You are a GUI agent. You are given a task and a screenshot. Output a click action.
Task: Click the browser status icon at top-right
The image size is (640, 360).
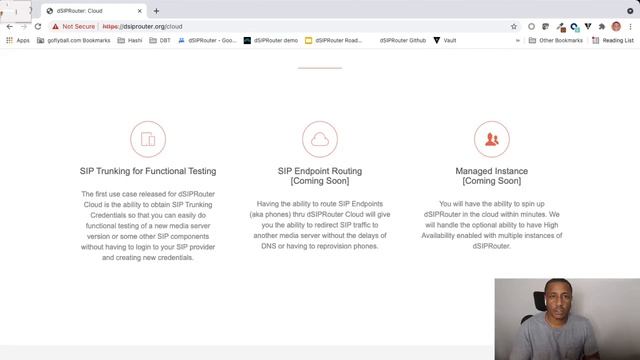[630, 11]
